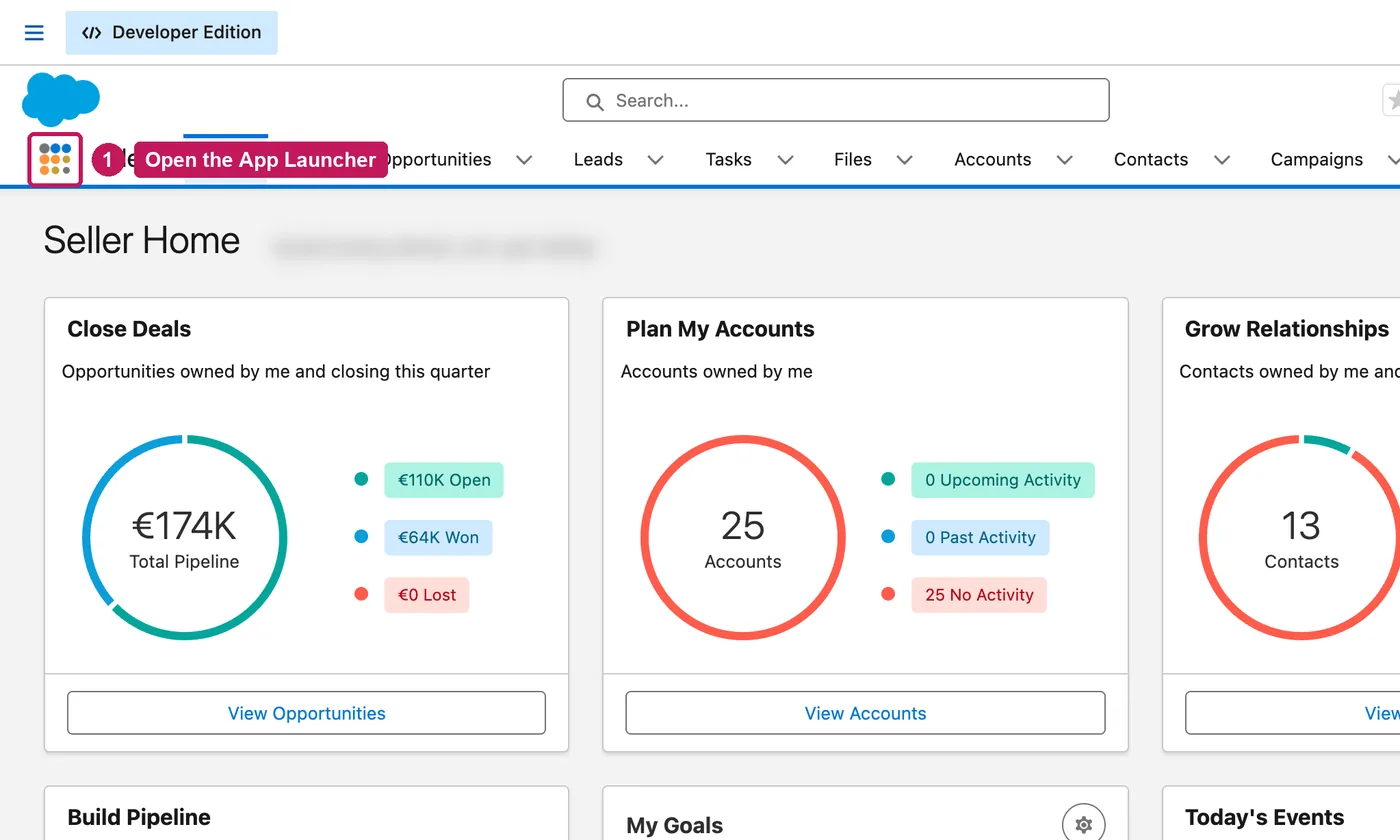
Task: Click the View Accounts button
Action: click(x=866, y=713)
